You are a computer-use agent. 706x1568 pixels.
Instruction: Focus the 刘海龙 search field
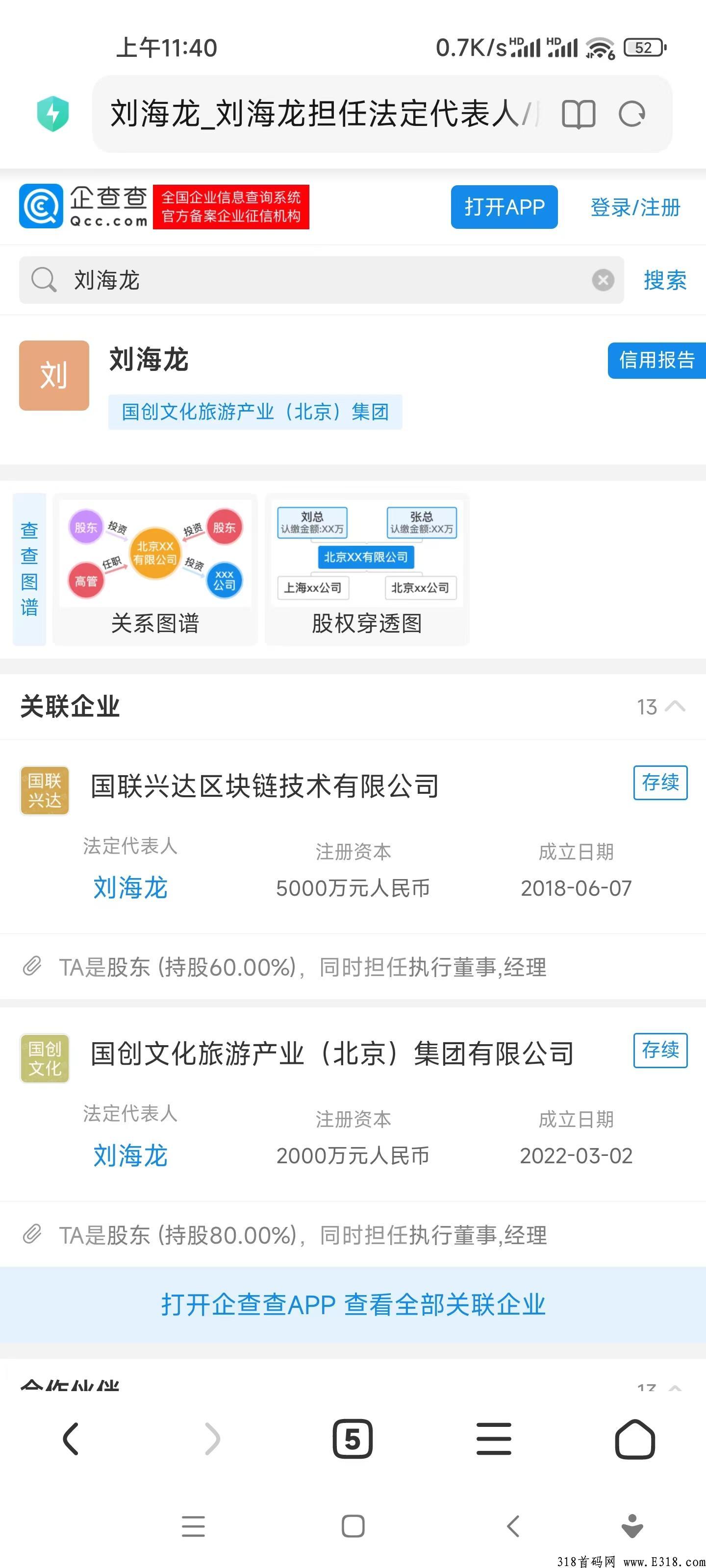tap(322, 280)
